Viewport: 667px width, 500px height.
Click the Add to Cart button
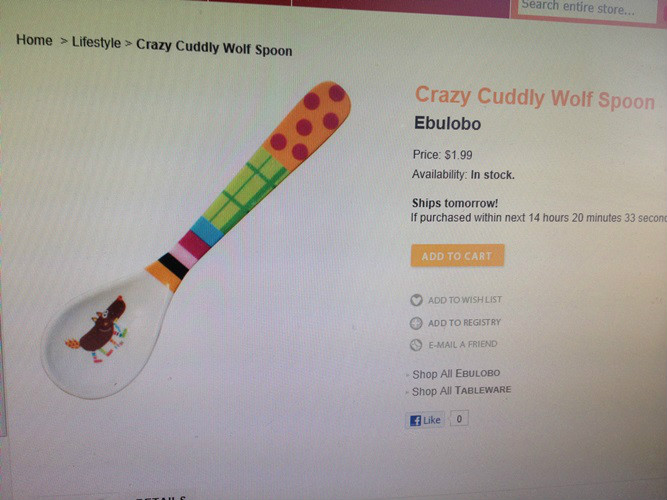pos(457,256)
